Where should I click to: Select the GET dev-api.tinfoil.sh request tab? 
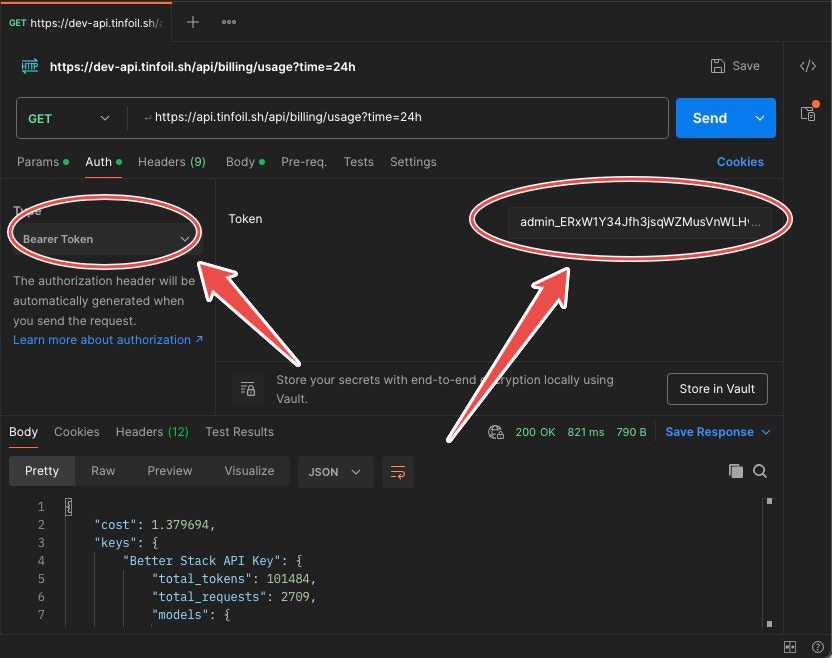(86, 23)
